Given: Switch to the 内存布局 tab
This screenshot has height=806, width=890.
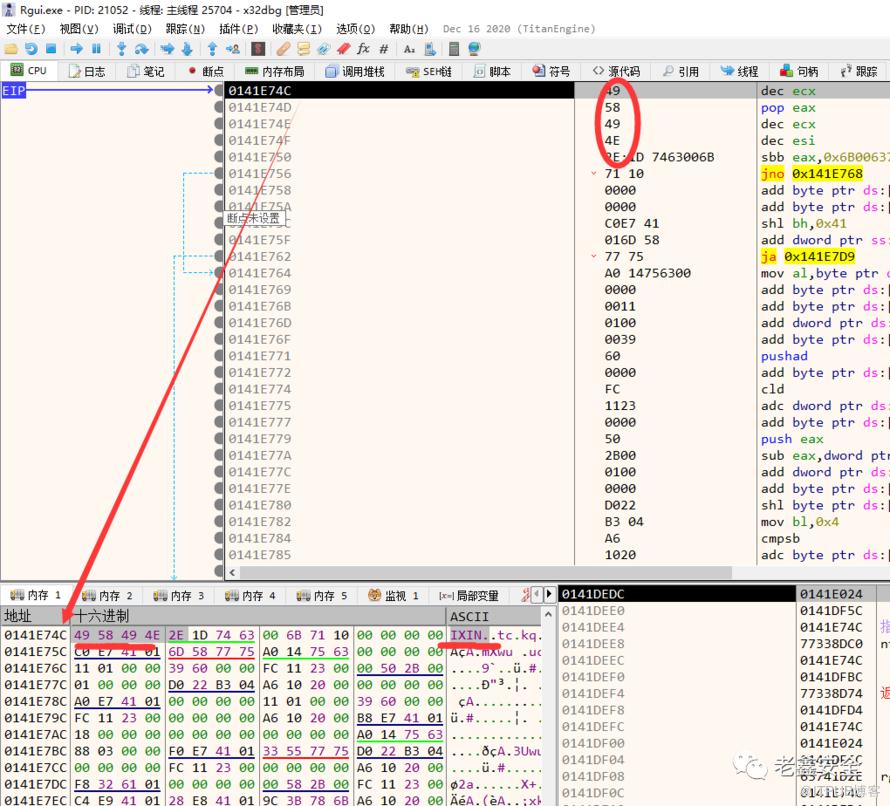Looking at the screenshot, I should pos(274,71).
